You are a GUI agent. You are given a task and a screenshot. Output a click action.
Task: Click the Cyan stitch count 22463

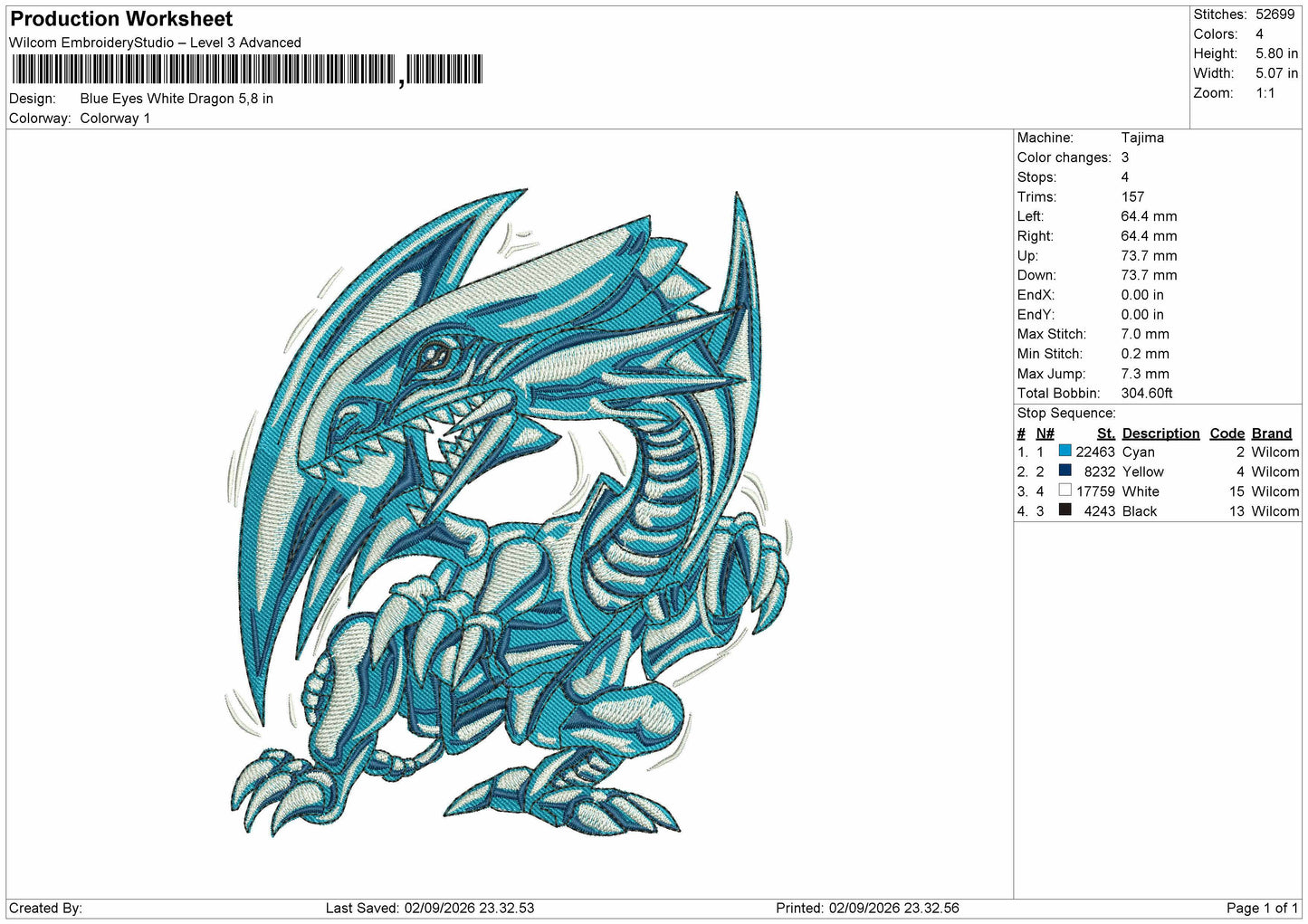1095,452
